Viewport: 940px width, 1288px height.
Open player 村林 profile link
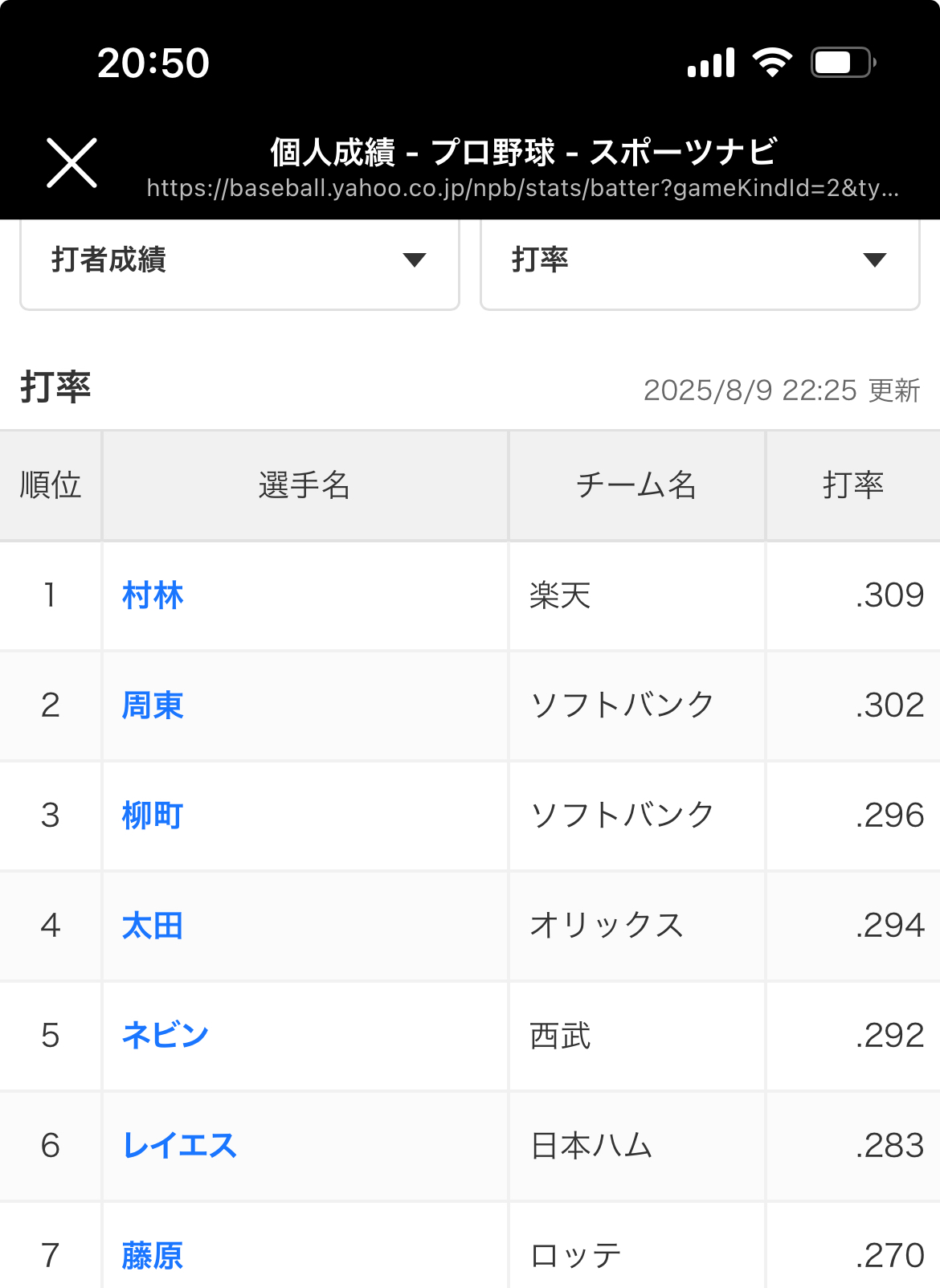[x=153, y=596]
